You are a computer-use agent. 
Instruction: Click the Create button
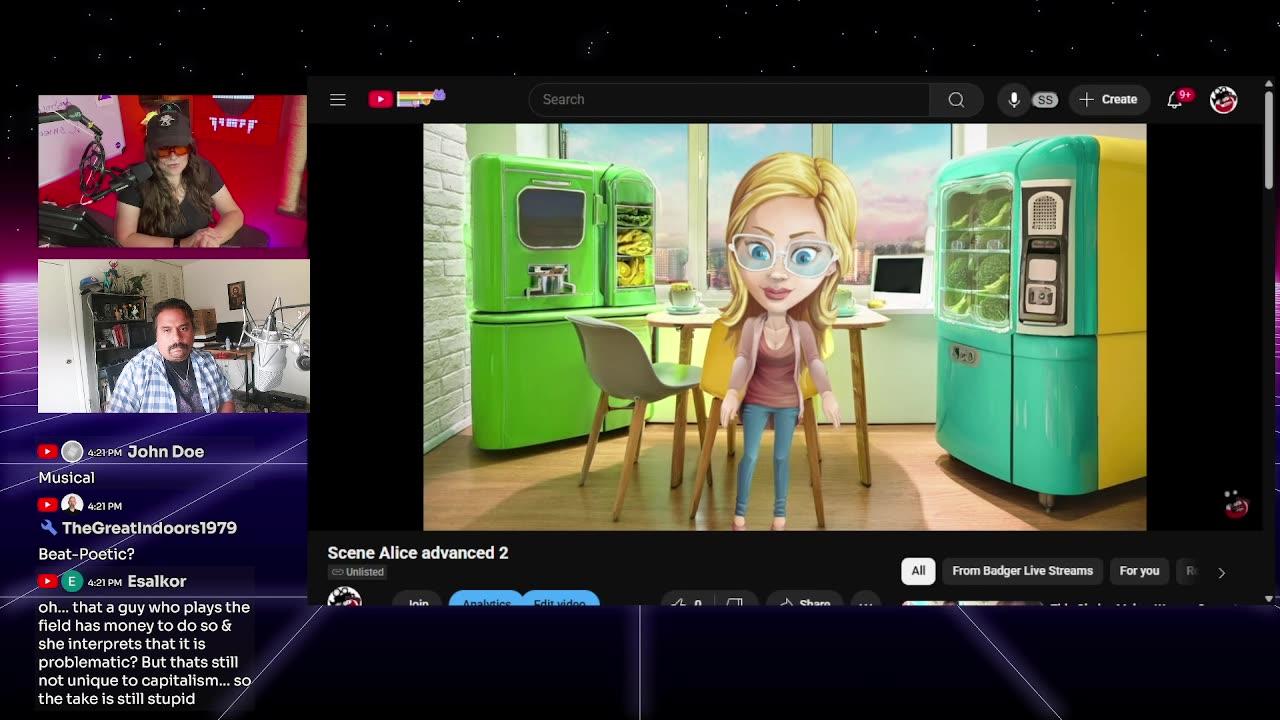click(1108, 100)
